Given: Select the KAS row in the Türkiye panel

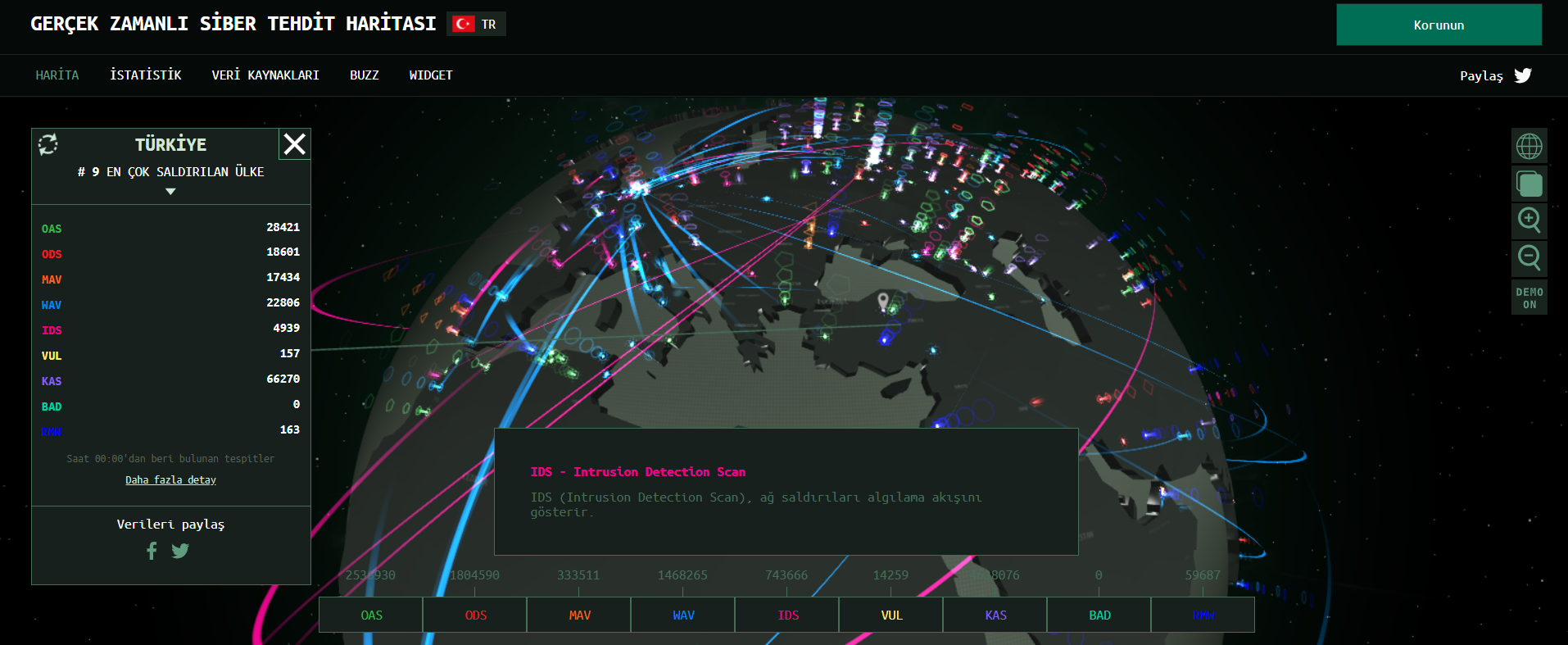Looking at the screenshot, I should click(170, 380).
